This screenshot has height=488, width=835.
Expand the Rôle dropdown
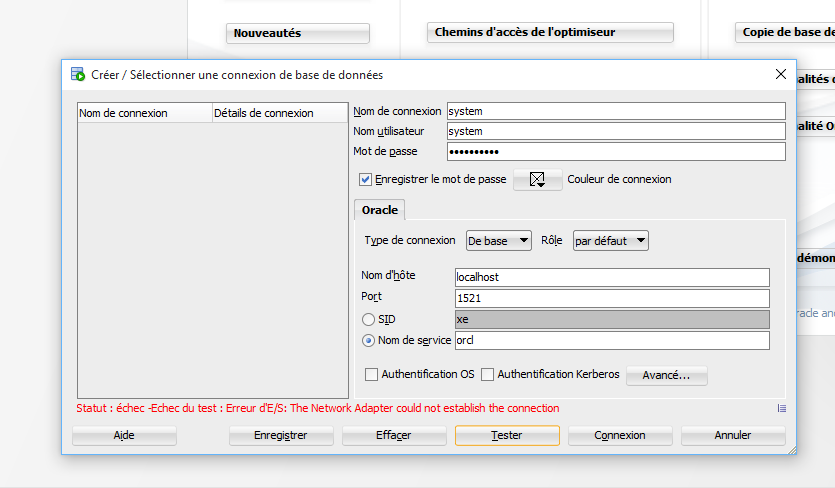[x=611, y=241]
